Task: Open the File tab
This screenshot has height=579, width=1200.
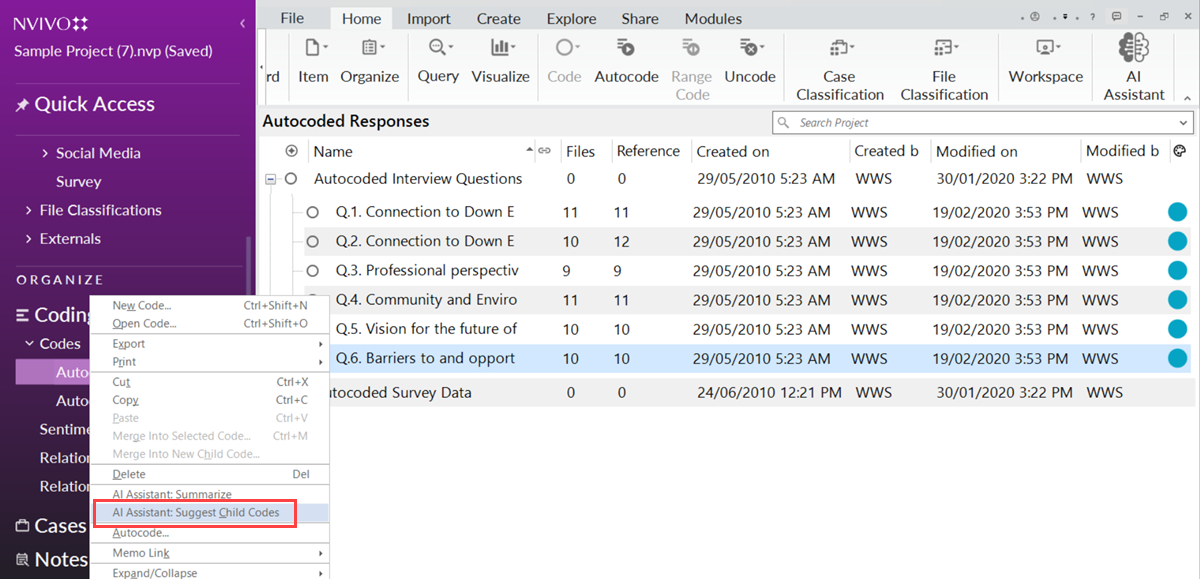Action: (x=292, y=18)
